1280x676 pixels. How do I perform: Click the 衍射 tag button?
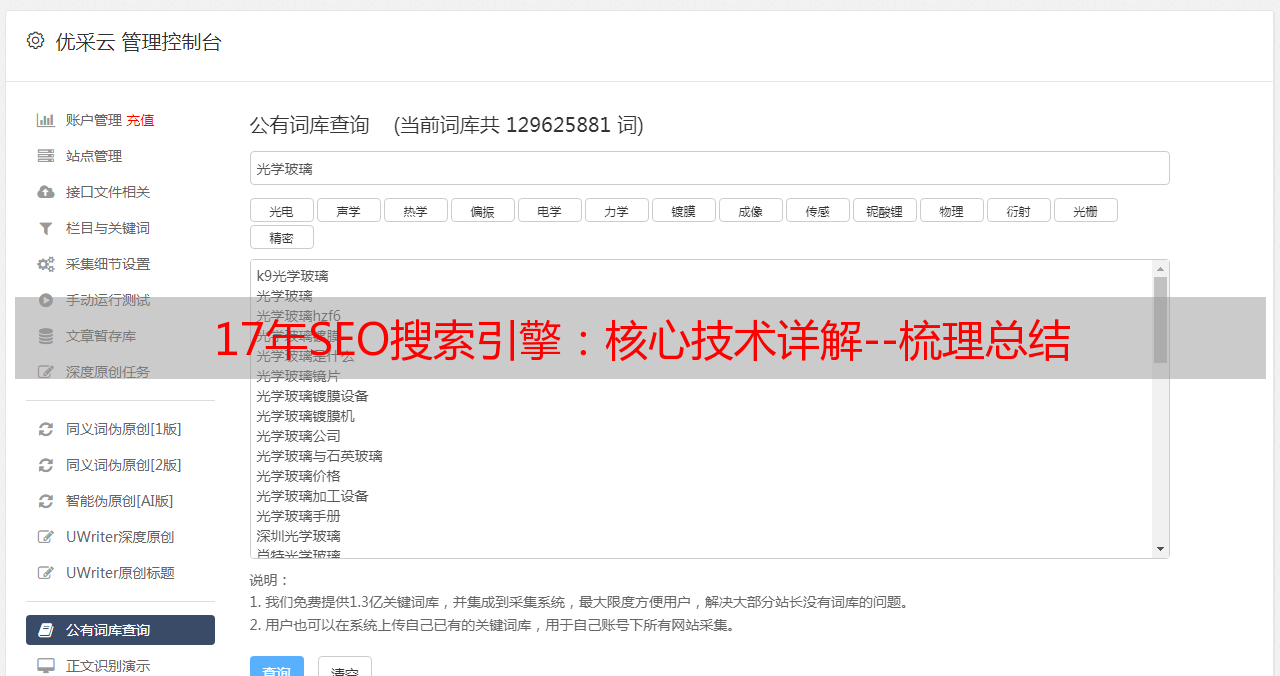(x=1018, y=210)
